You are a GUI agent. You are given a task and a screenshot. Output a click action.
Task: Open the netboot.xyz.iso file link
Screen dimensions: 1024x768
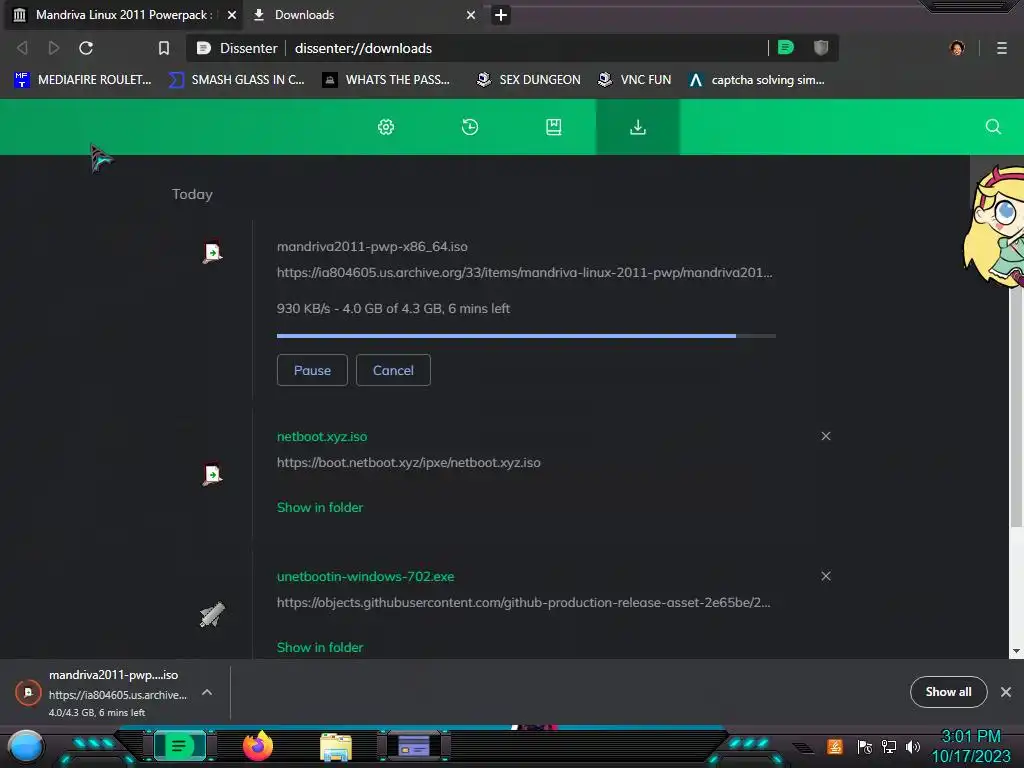tap(322, 436)
